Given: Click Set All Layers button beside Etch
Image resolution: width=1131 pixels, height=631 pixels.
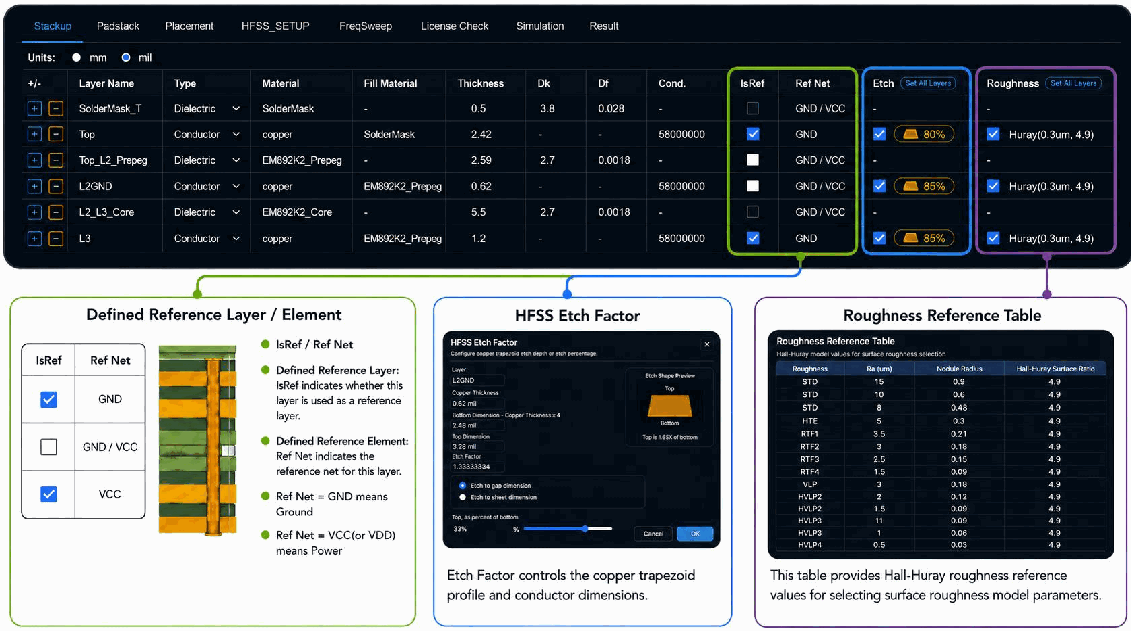Looking at the screenshot, I should pos(928,83).
